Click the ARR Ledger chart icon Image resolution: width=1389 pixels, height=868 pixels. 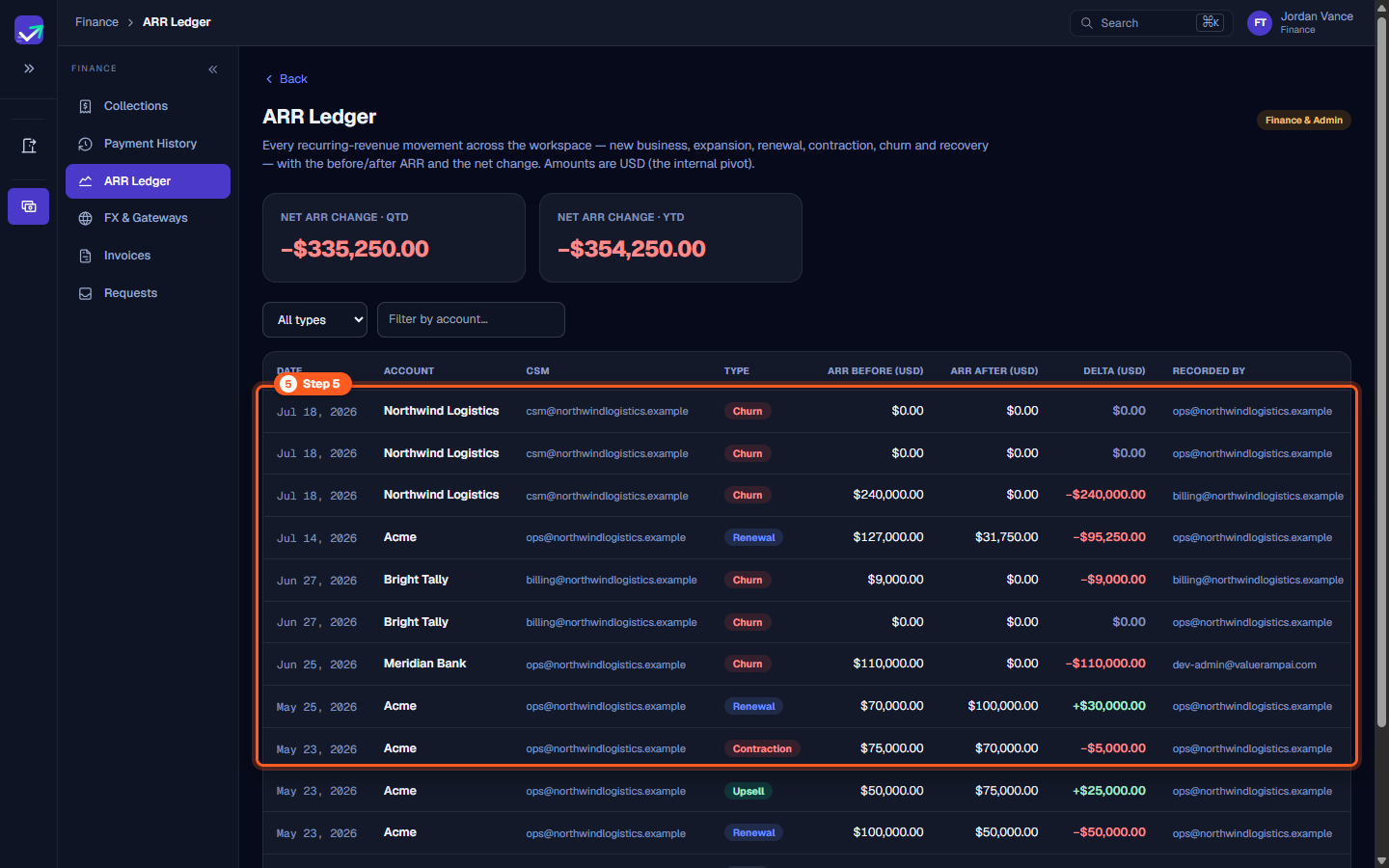tap(85, 181)
